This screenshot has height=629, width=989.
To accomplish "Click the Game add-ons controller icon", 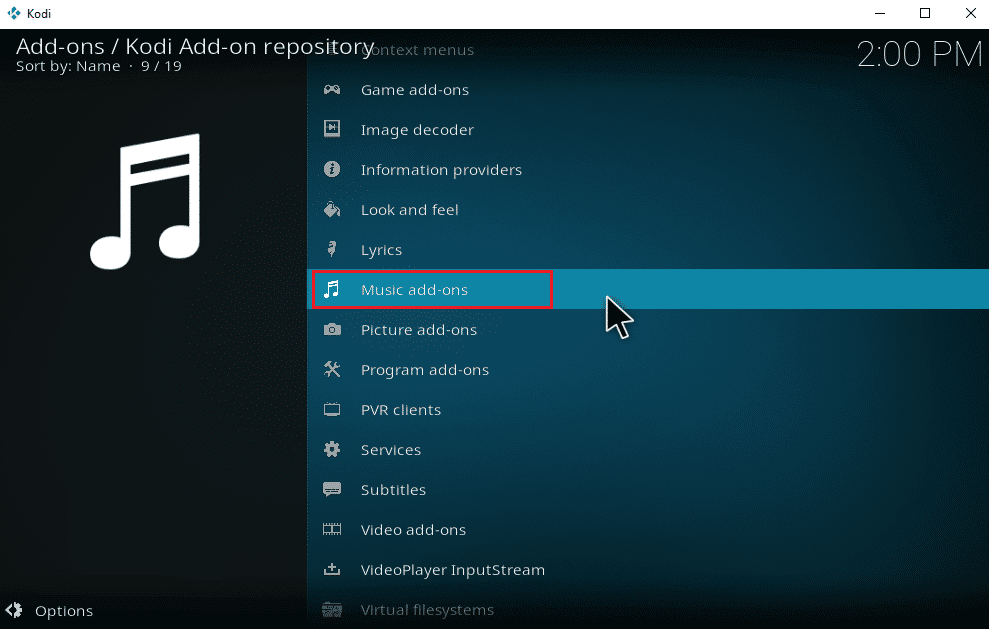I will click(332, 90).
